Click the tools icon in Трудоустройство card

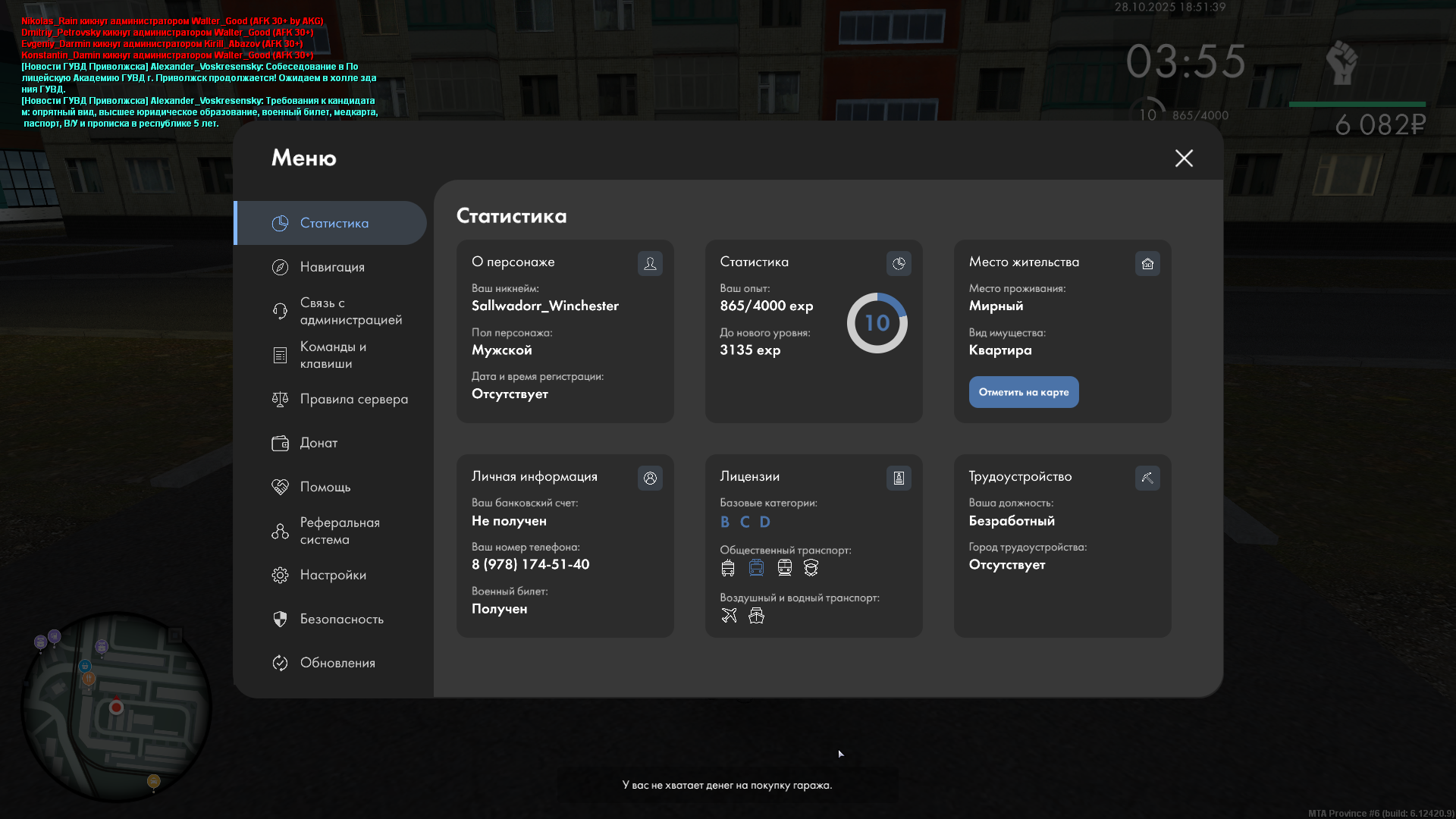tap(1147, 478)
